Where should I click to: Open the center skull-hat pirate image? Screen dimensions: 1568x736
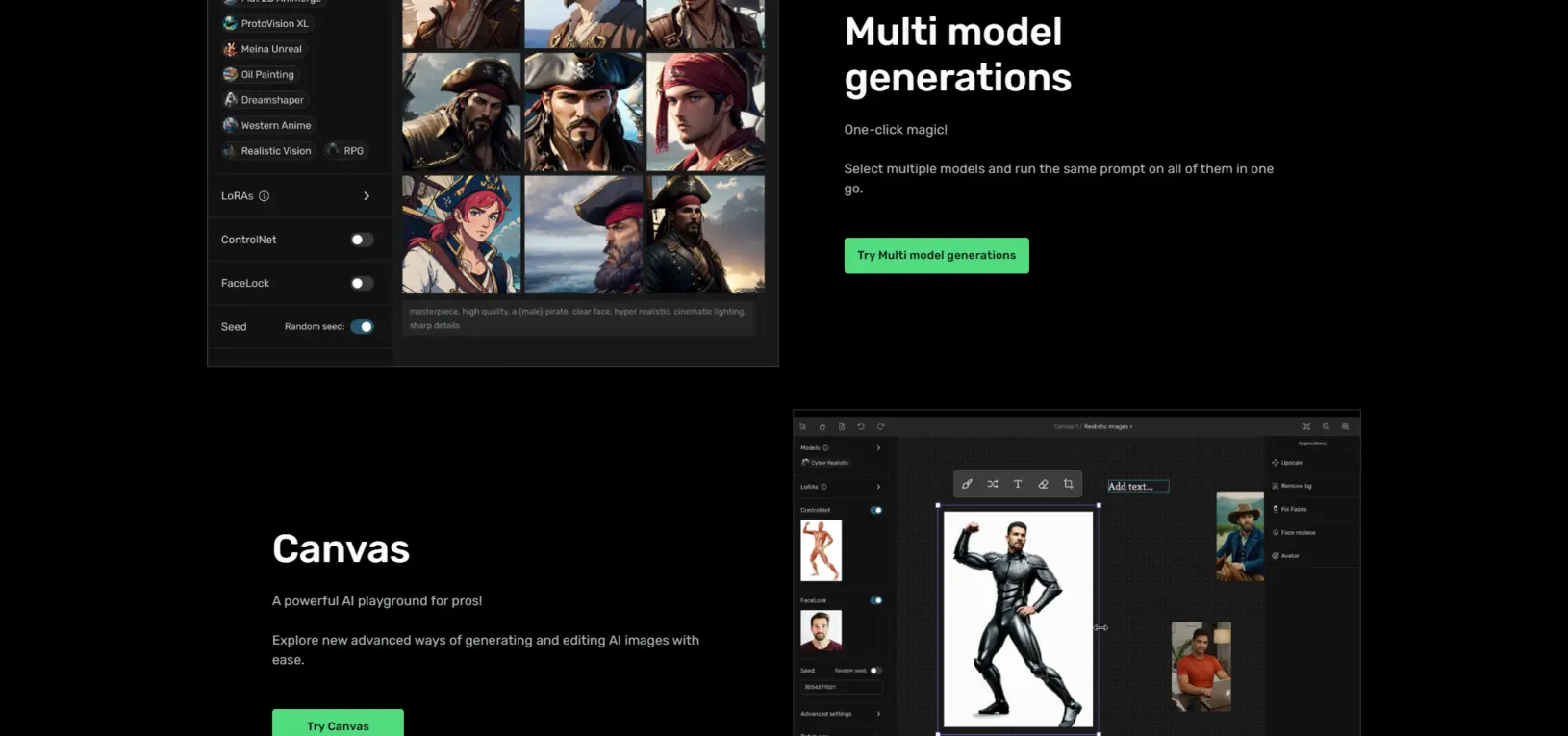(x=584, y=112)
